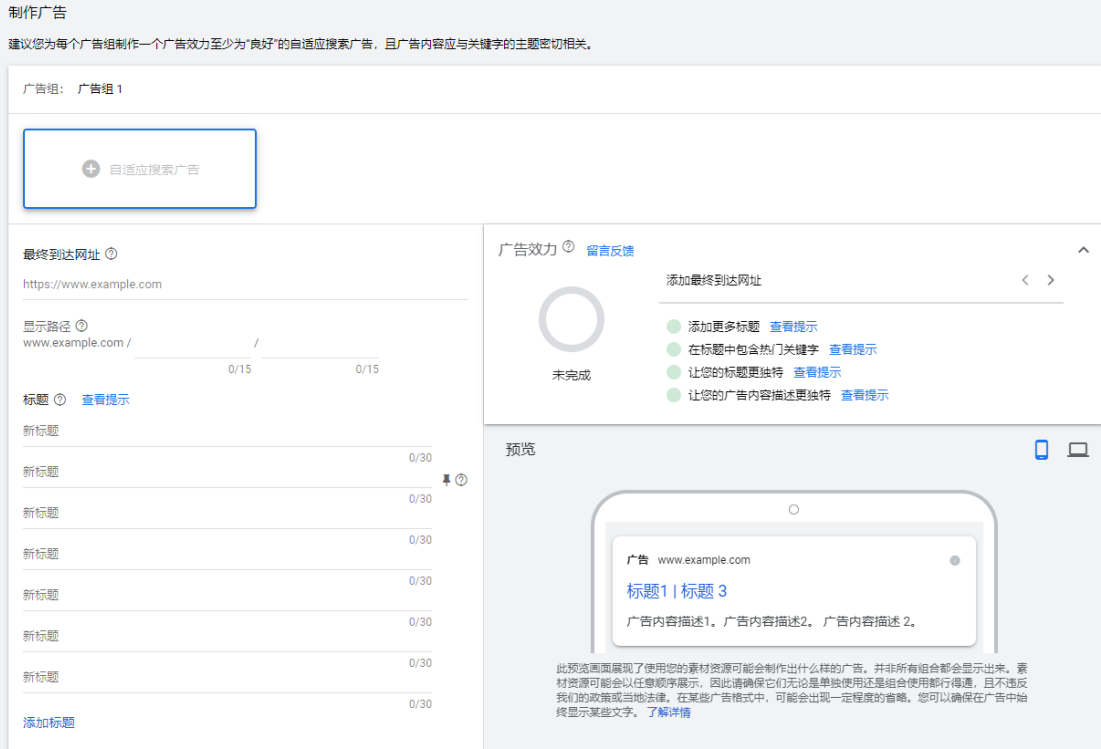Click the ad strength progress circle
1101x749 pixels.
(x=572, y=319)
